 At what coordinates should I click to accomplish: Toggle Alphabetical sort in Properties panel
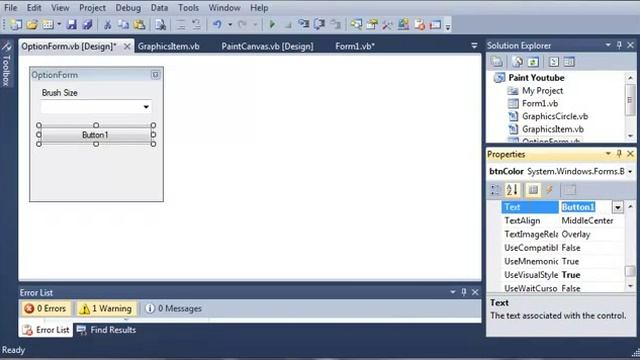point(512,189)
